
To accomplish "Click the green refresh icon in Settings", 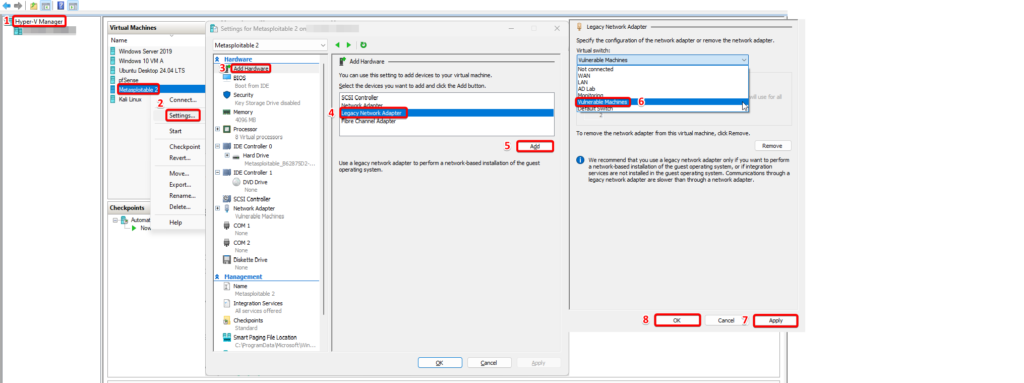I will 364,45.
